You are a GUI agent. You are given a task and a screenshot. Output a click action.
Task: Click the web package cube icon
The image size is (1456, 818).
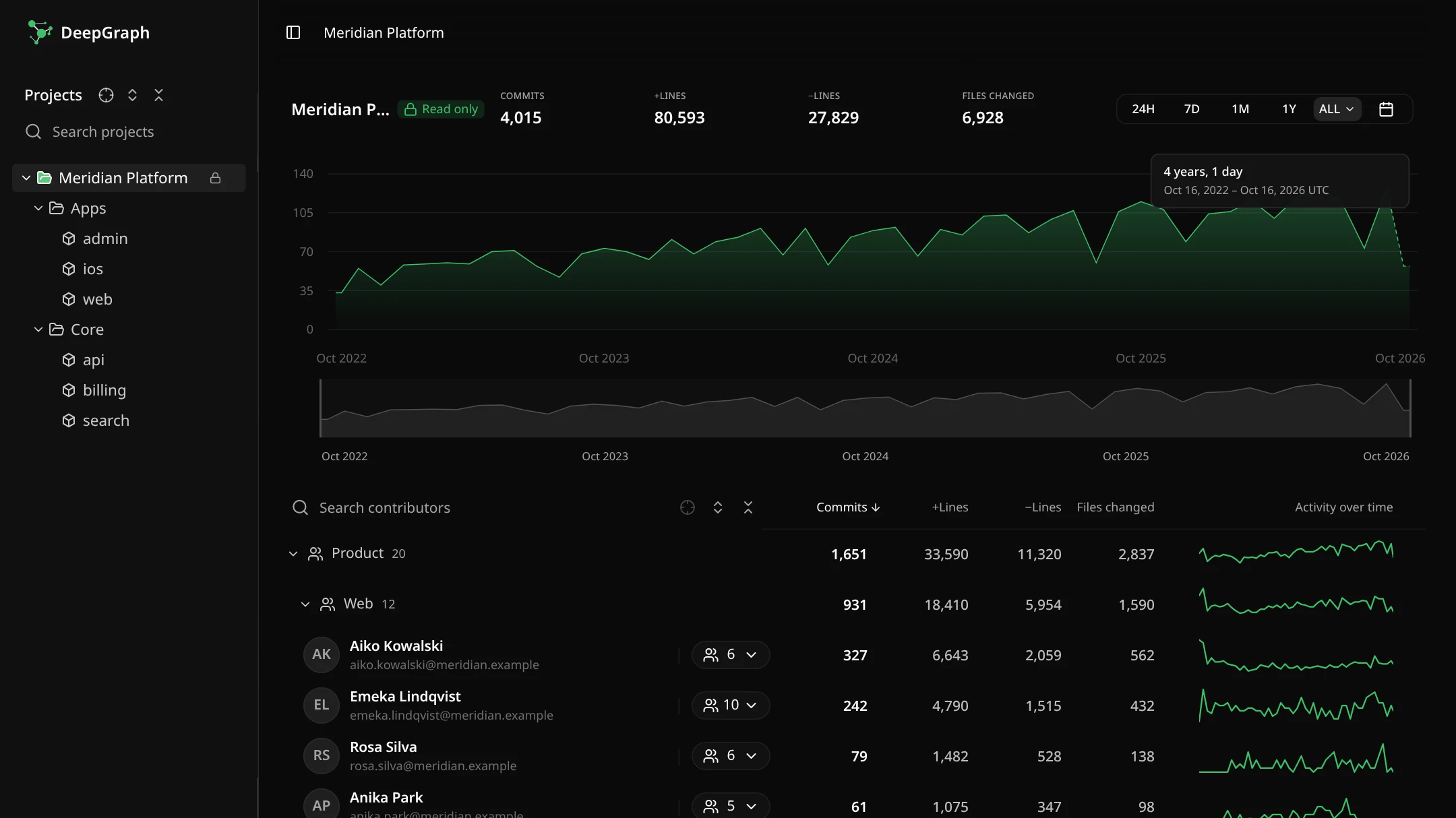click(69, 299)
